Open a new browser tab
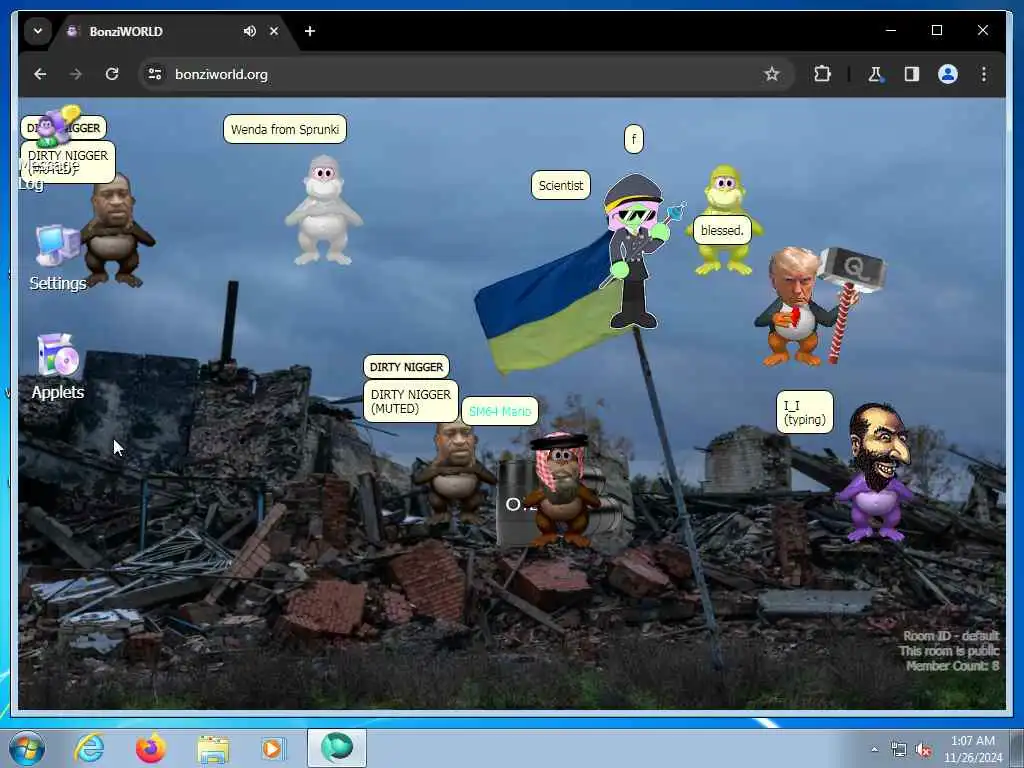 point(310,31)
